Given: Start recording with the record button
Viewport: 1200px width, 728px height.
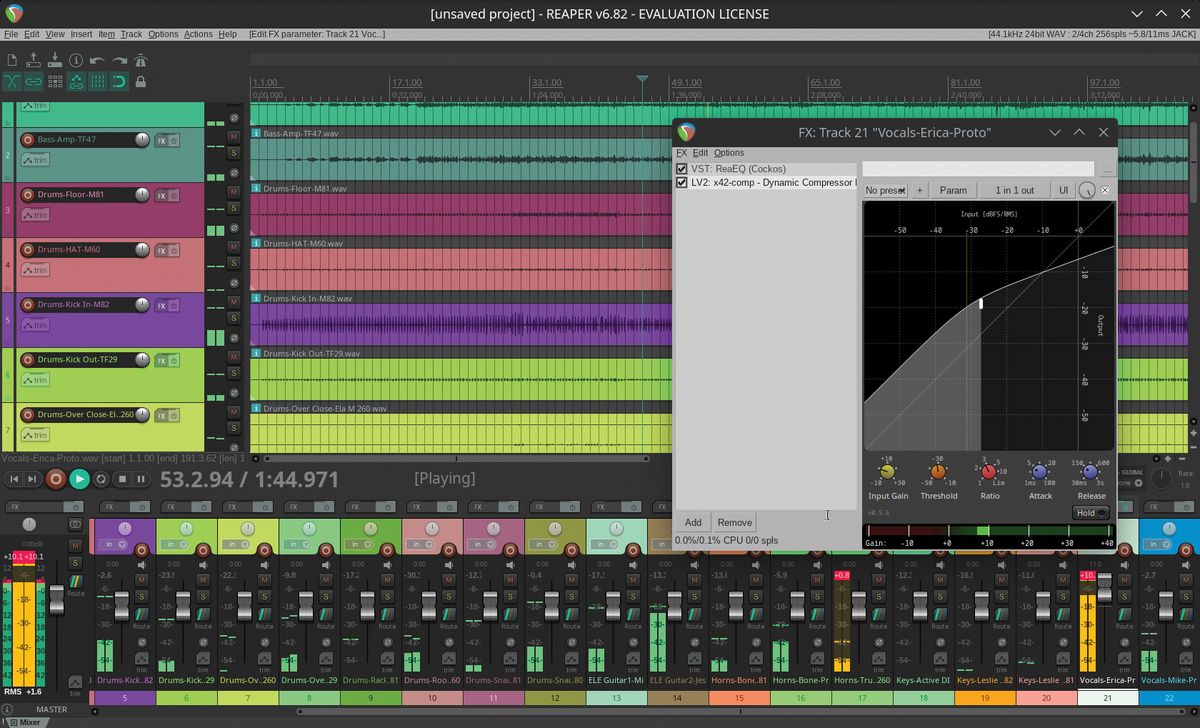Looking at the screenshot, I should click(56, 479).
